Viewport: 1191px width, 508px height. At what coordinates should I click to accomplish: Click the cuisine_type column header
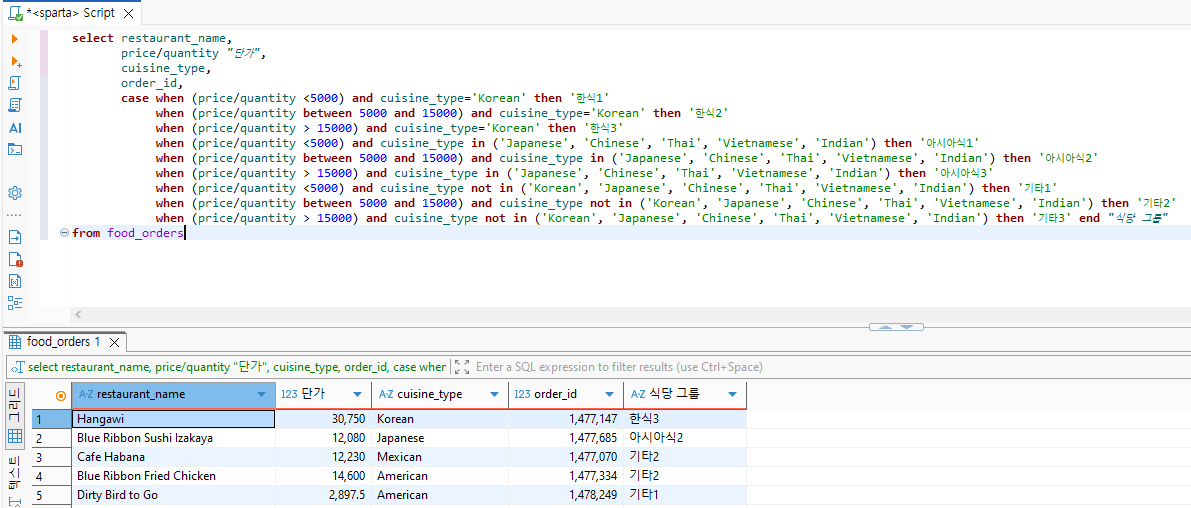click(x=440, y=395)
